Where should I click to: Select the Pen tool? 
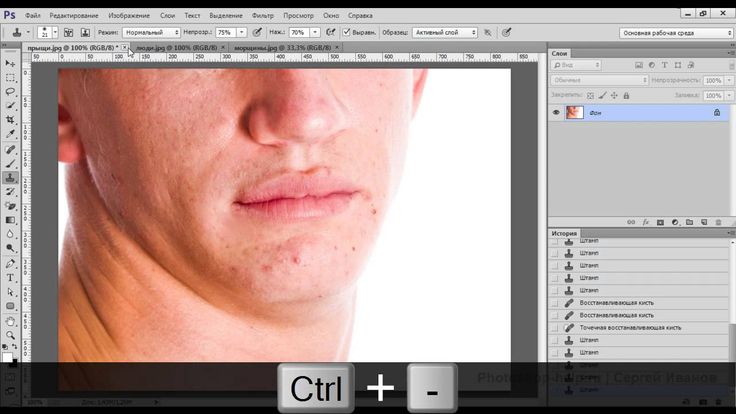[10, 264]
